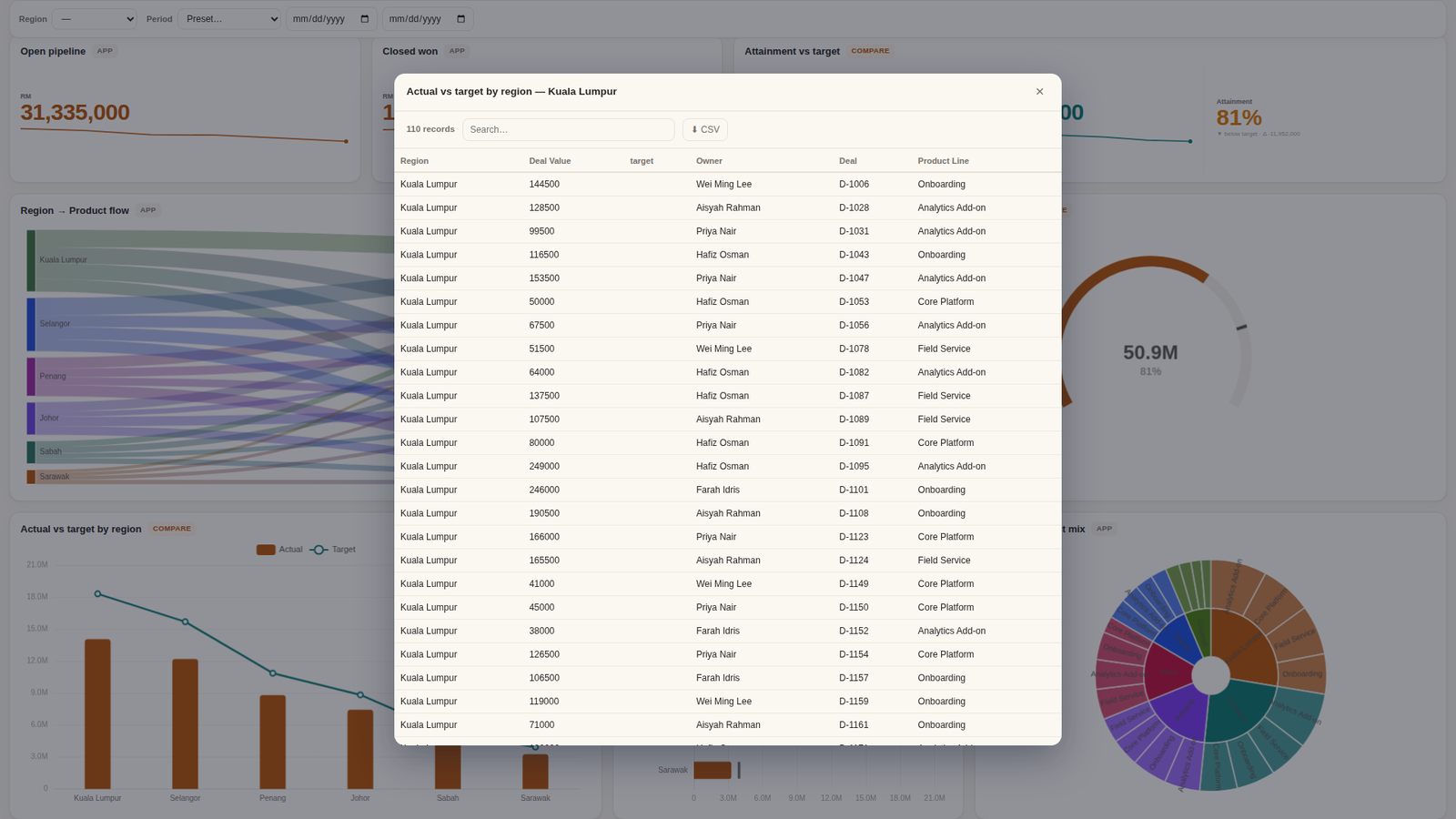Download records as CSV
The image size is (1456, 819).
[705, 129]
